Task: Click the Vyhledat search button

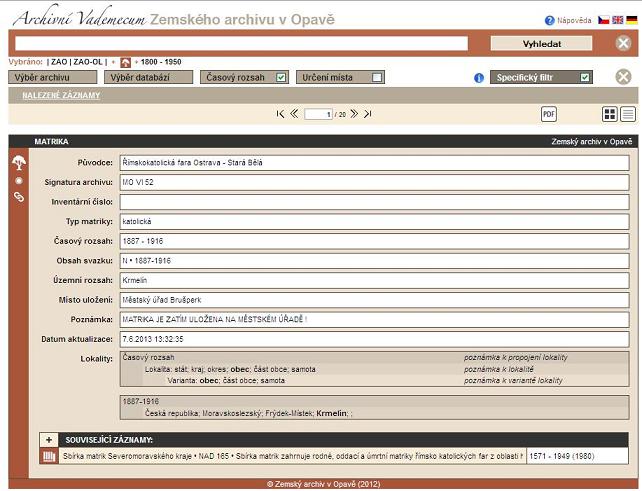Action: (541, 44)
